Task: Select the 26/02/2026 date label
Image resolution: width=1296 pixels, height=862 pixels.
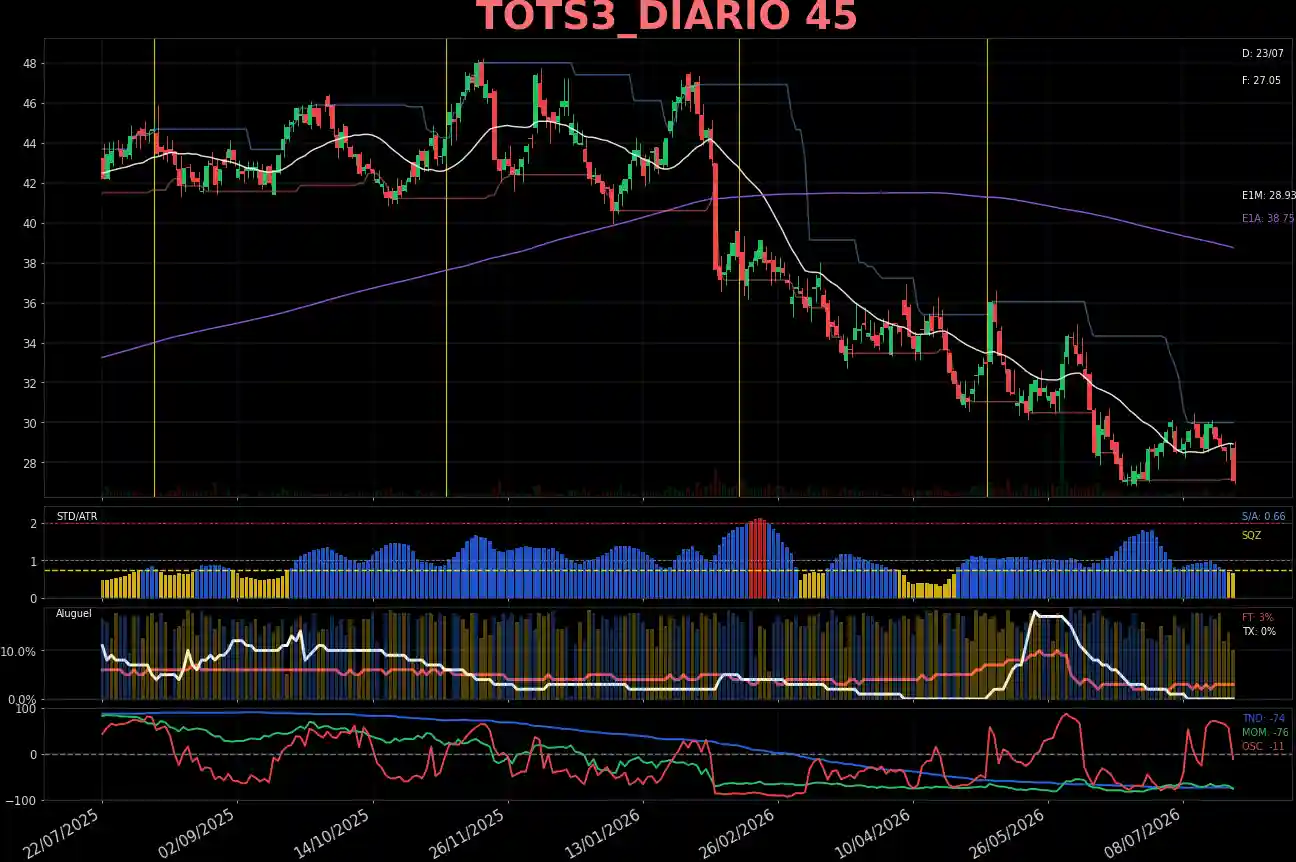Action: [x=740, y=833]
